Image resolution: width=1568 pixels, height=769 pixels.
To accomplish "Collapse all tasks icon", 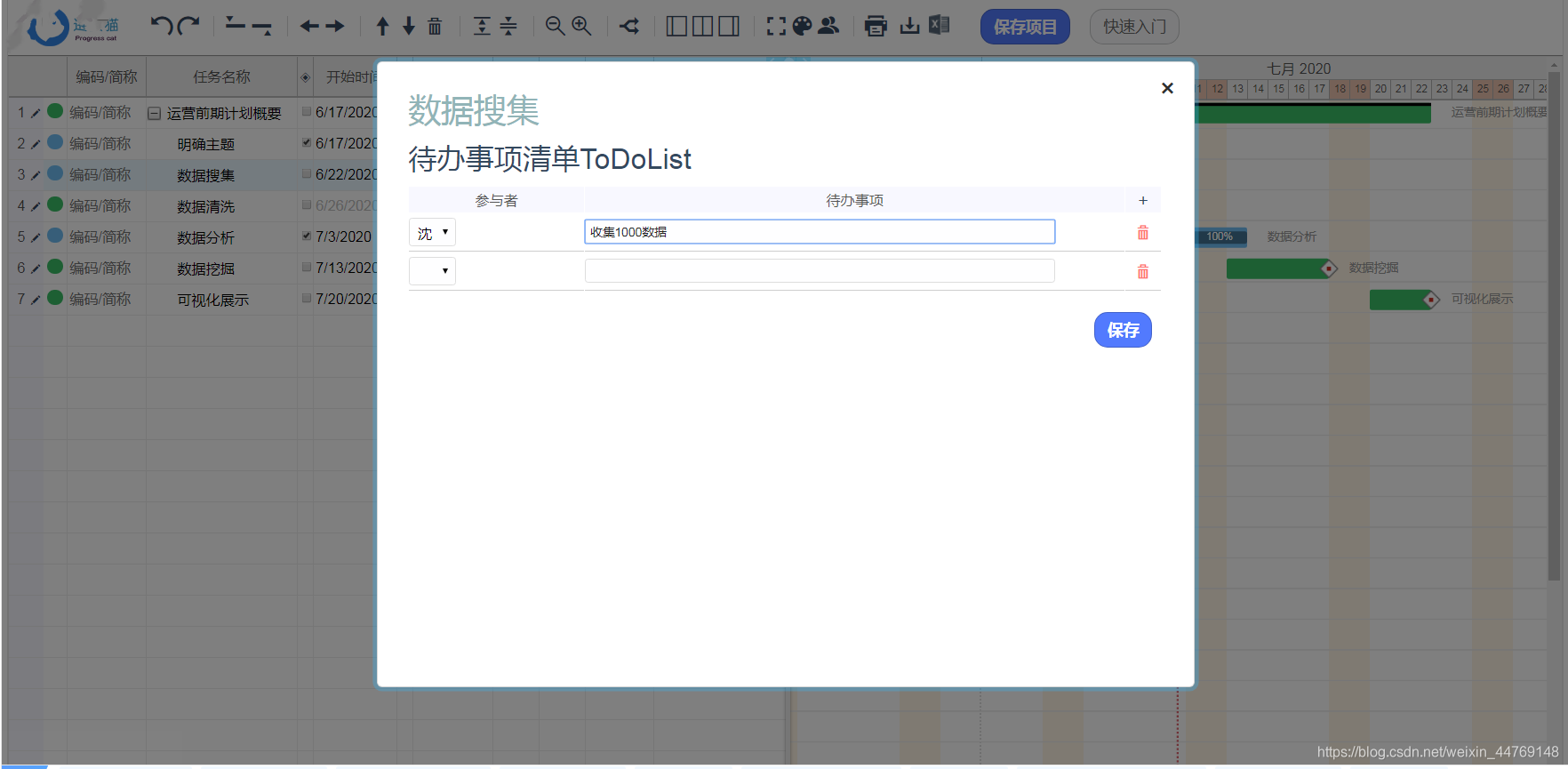I will point(508,26).
